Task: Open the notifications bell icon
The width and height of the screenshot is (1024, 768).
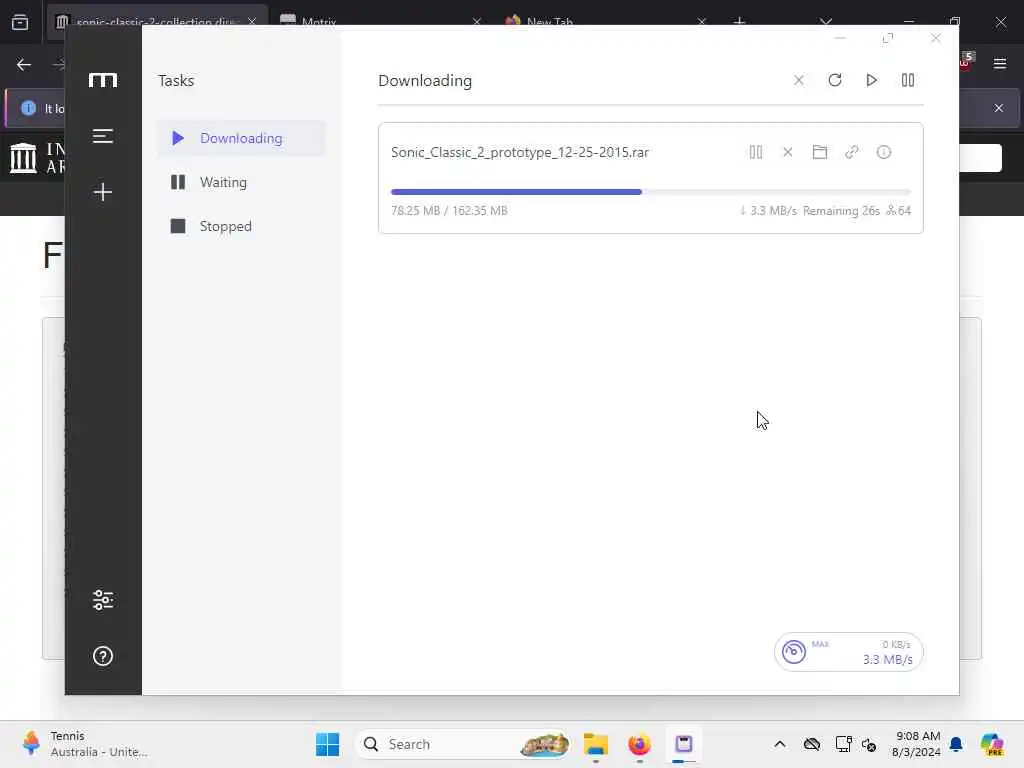Action: pyautogui.click(x=956, y=744)
